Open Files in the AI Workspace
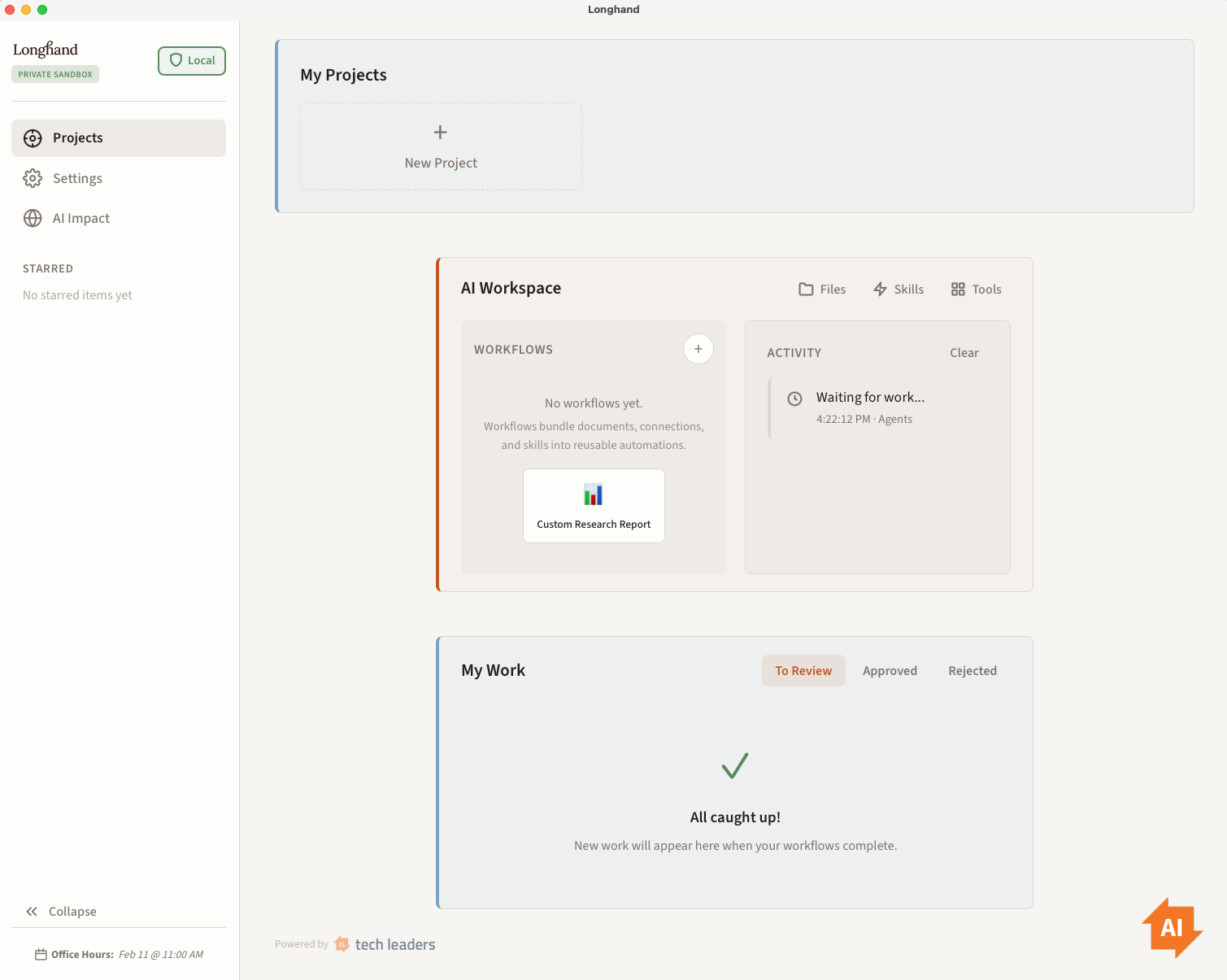The width and height of the screenshot is (1227, 980). pos(821,289)
